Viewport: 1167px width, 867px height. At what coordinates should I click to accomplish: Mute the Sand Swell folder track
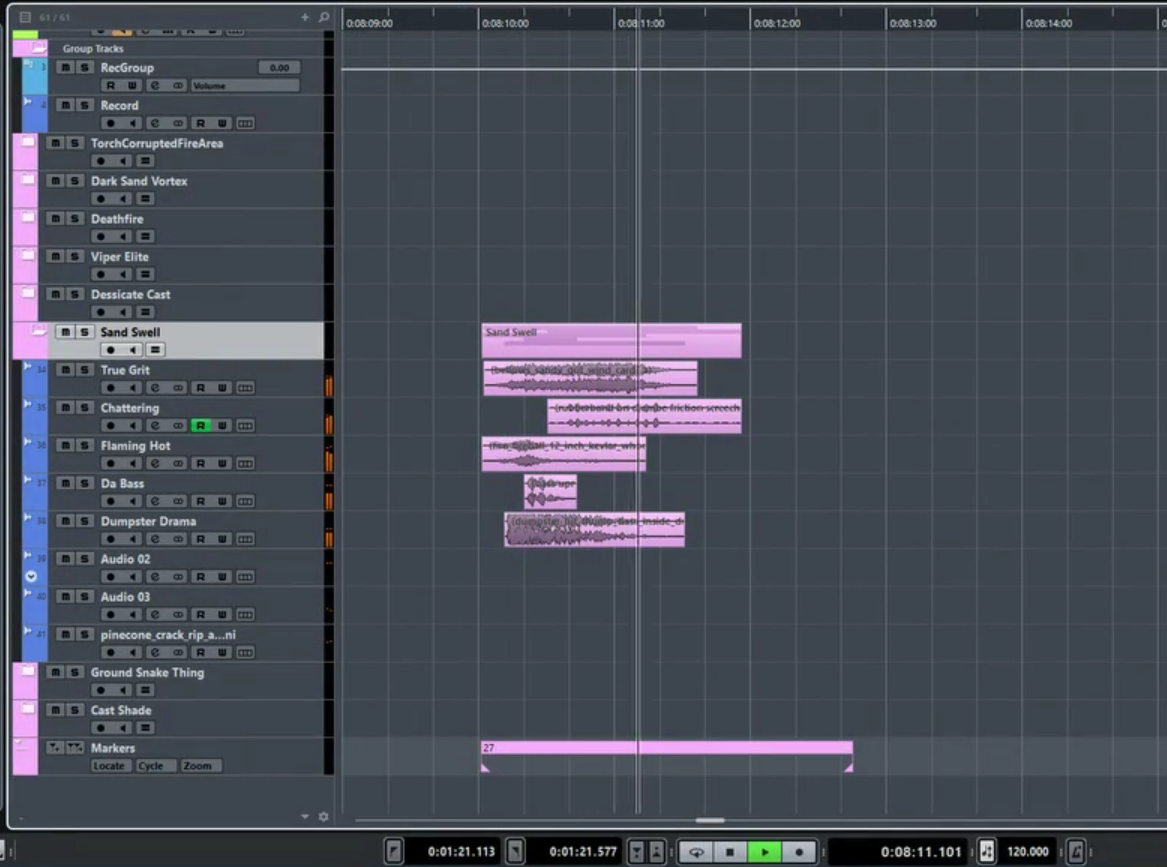click(x=65, y=332)
